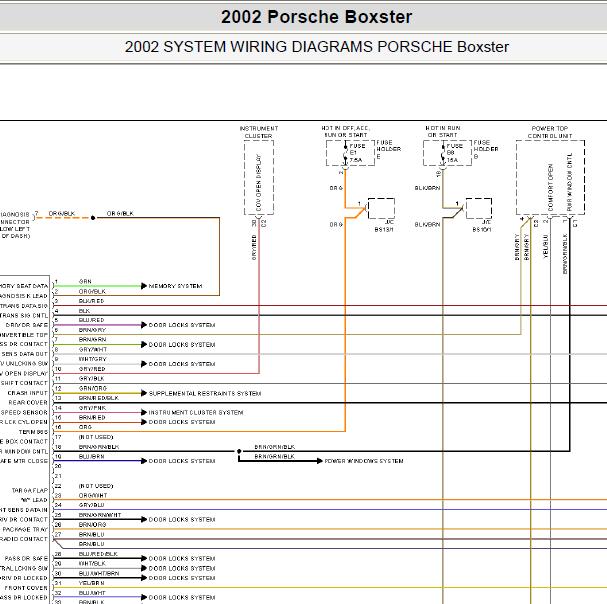
Task: Click the BRN/ORG wire label on pin 26
Action: pos(92,525)
